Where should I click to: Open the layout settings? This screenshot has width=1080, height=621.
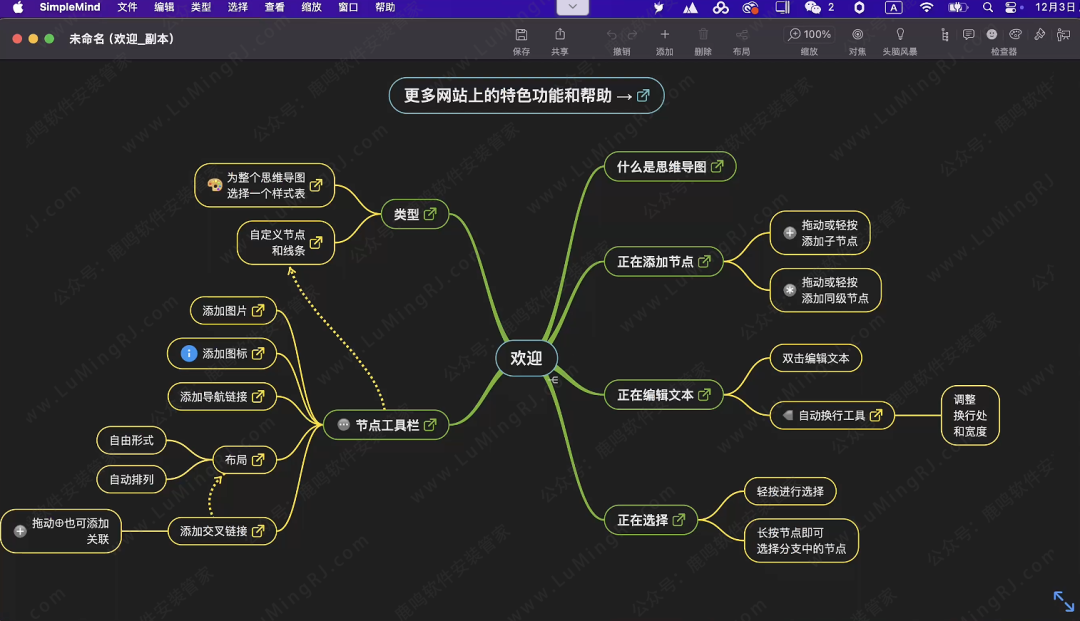(x=740, y=33)
